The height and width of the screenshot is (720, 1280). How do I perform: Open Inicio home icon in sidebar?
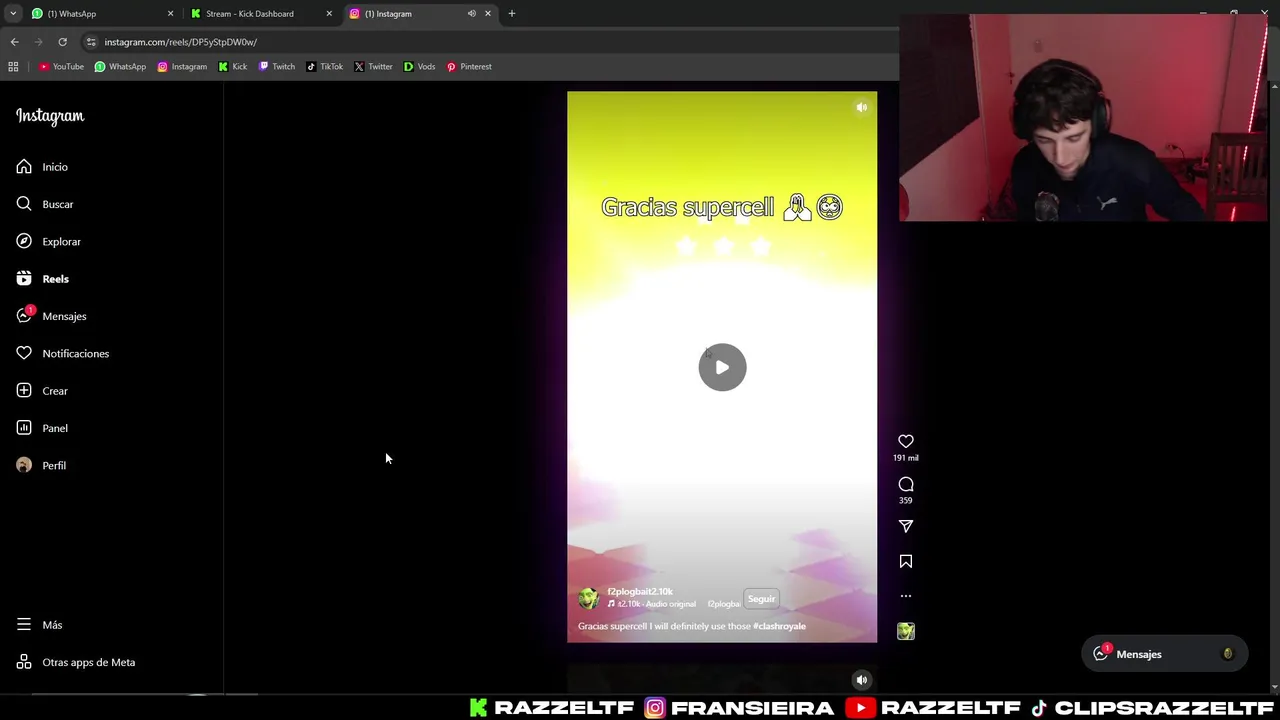click(24, 167)
